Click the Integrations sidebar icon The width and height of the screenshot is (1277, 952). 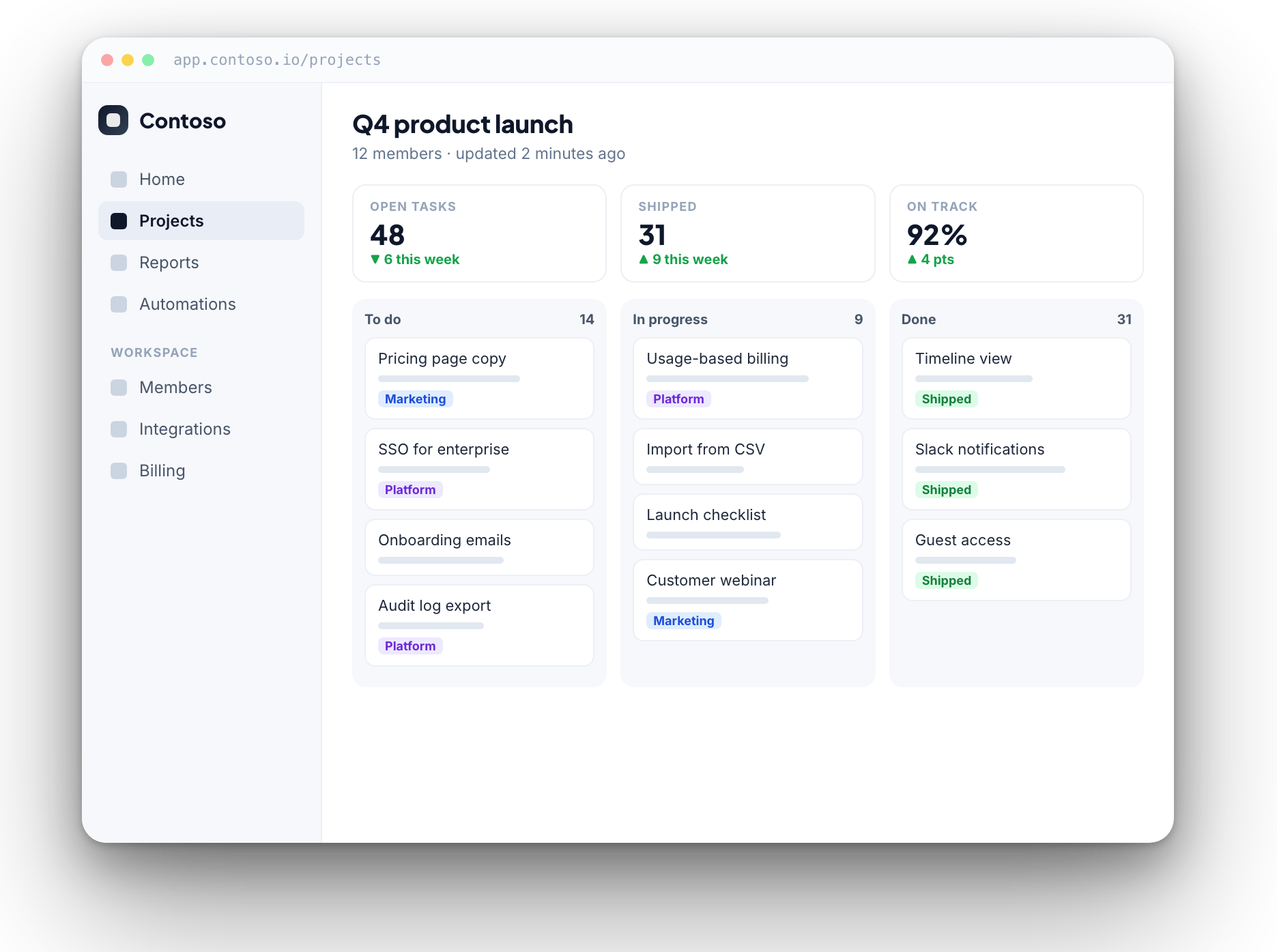119,429
